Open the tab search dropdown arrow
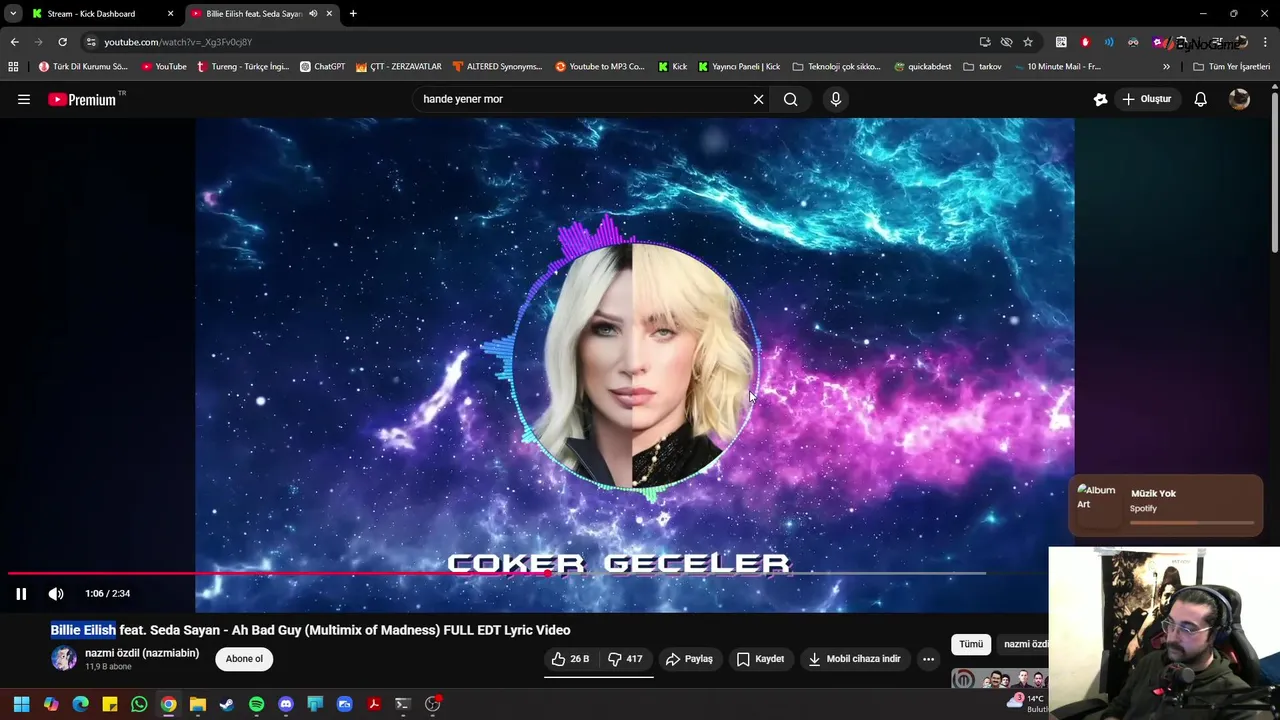Screen dimensions: 1280x720 click(12, 14)
